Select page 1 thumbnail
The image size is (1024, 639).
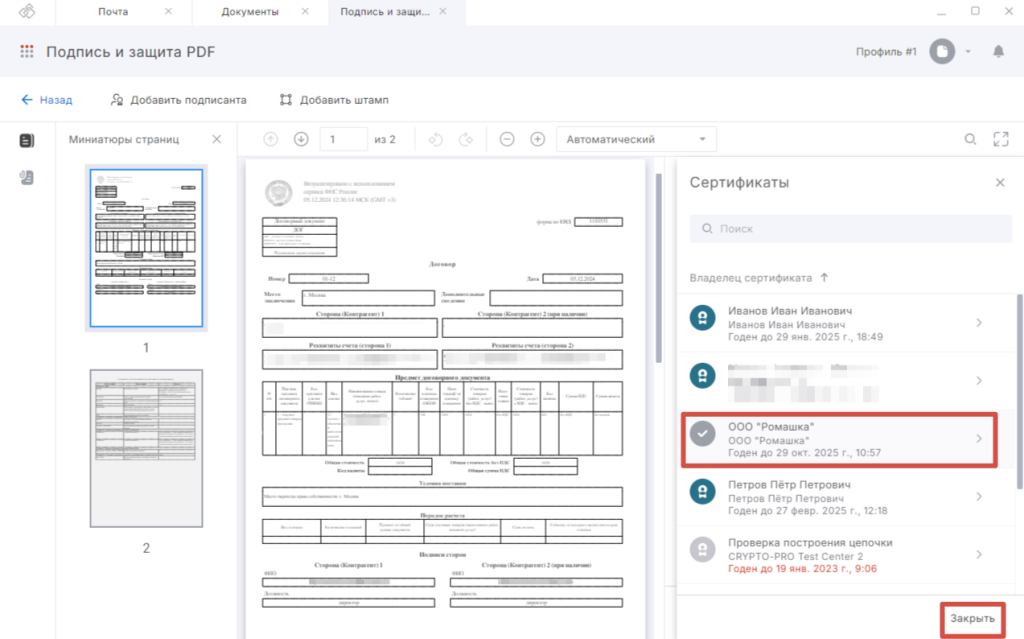(x=146, y=248)
